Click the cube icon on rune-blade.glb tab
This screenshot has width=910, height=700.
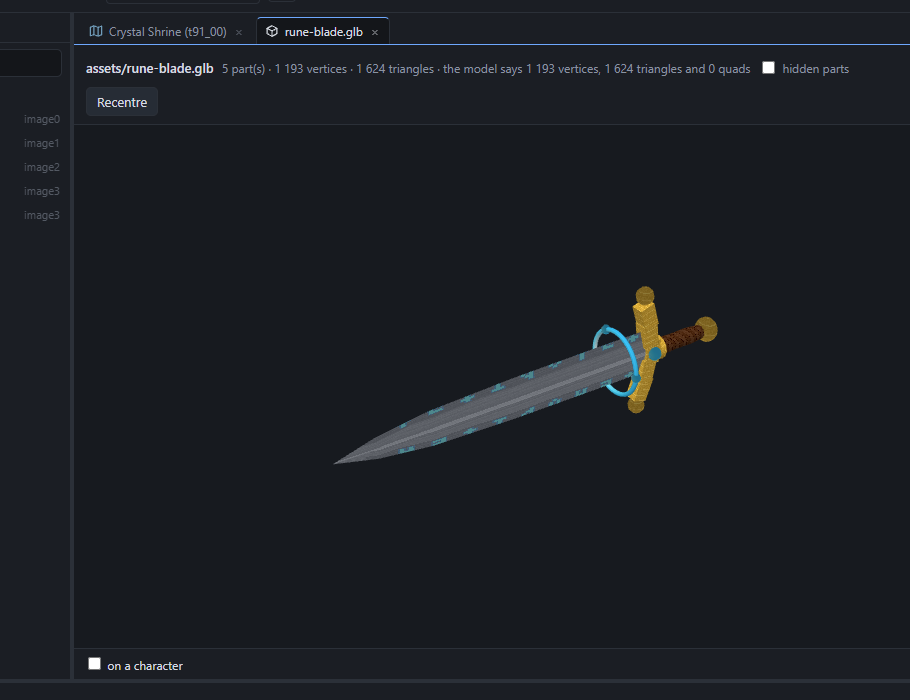[272, 31]
